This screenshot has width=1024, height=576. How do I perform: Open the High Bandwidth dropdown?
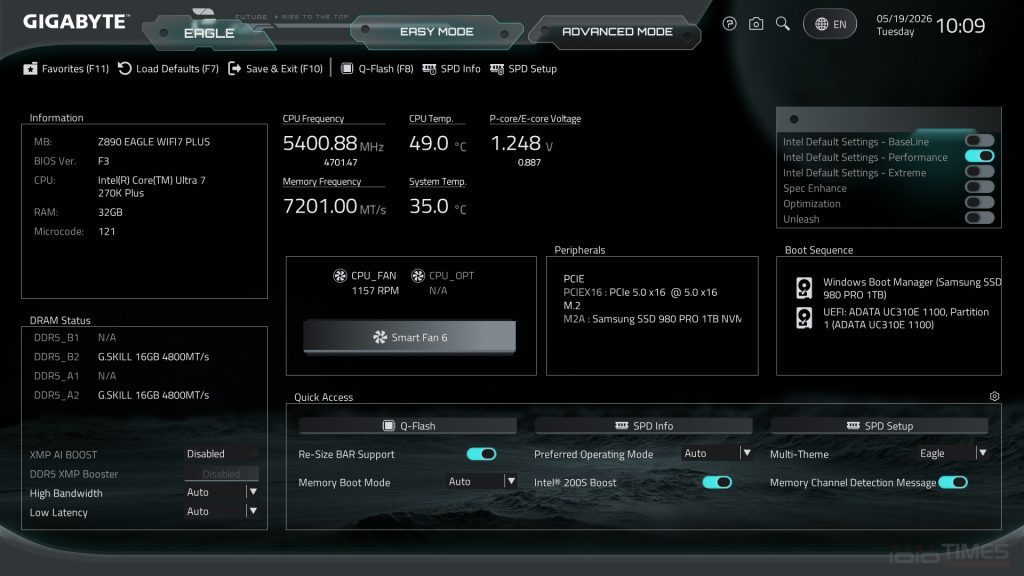(221, 492)
